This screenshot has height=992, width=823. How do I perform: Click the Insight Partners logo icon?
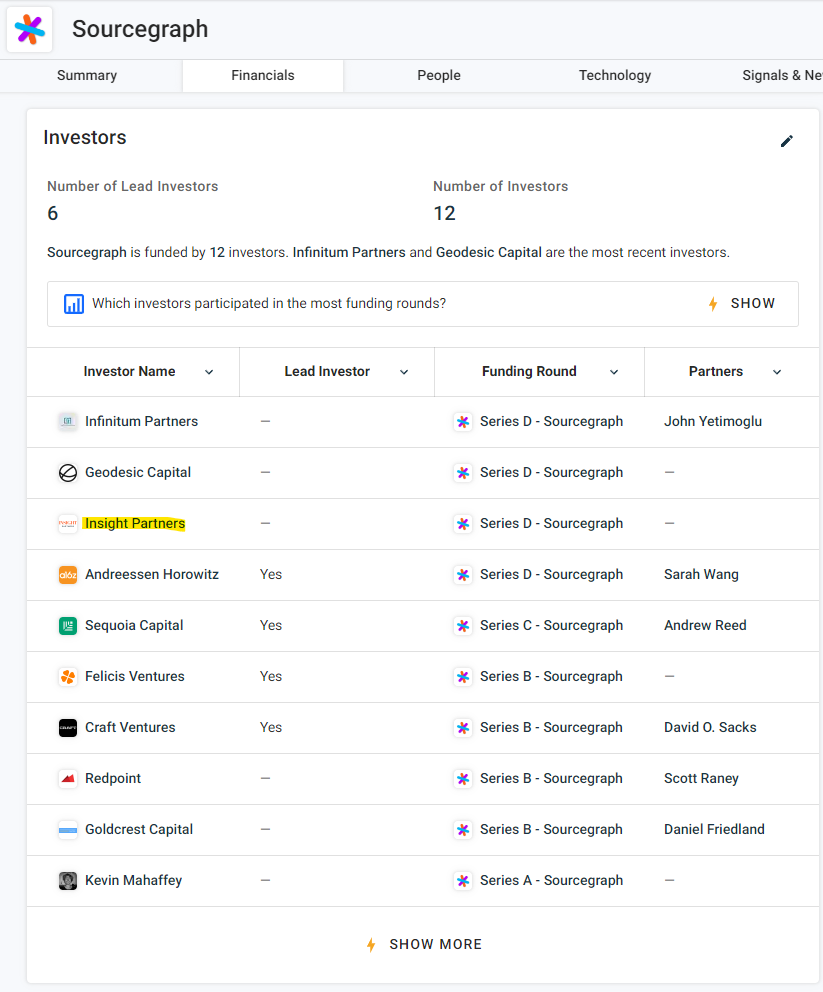point(68,523)
